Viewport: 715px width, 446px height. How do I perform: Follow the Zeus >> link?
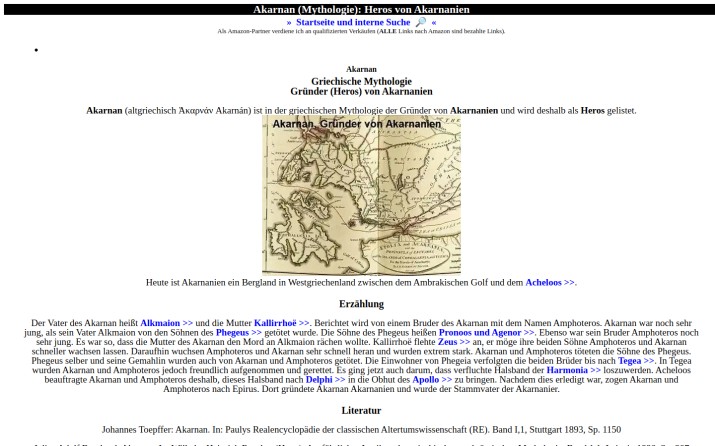click(454, 342)
